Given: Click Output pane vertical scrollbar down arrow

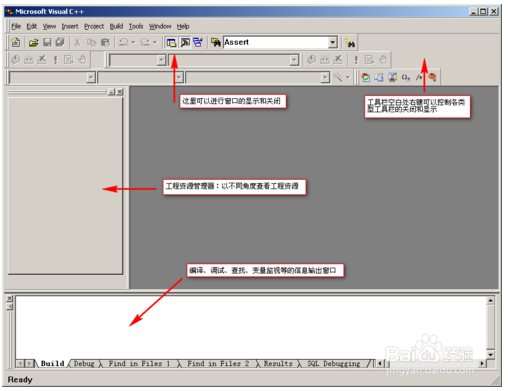Looking at the screenshot, I should 490,354.
